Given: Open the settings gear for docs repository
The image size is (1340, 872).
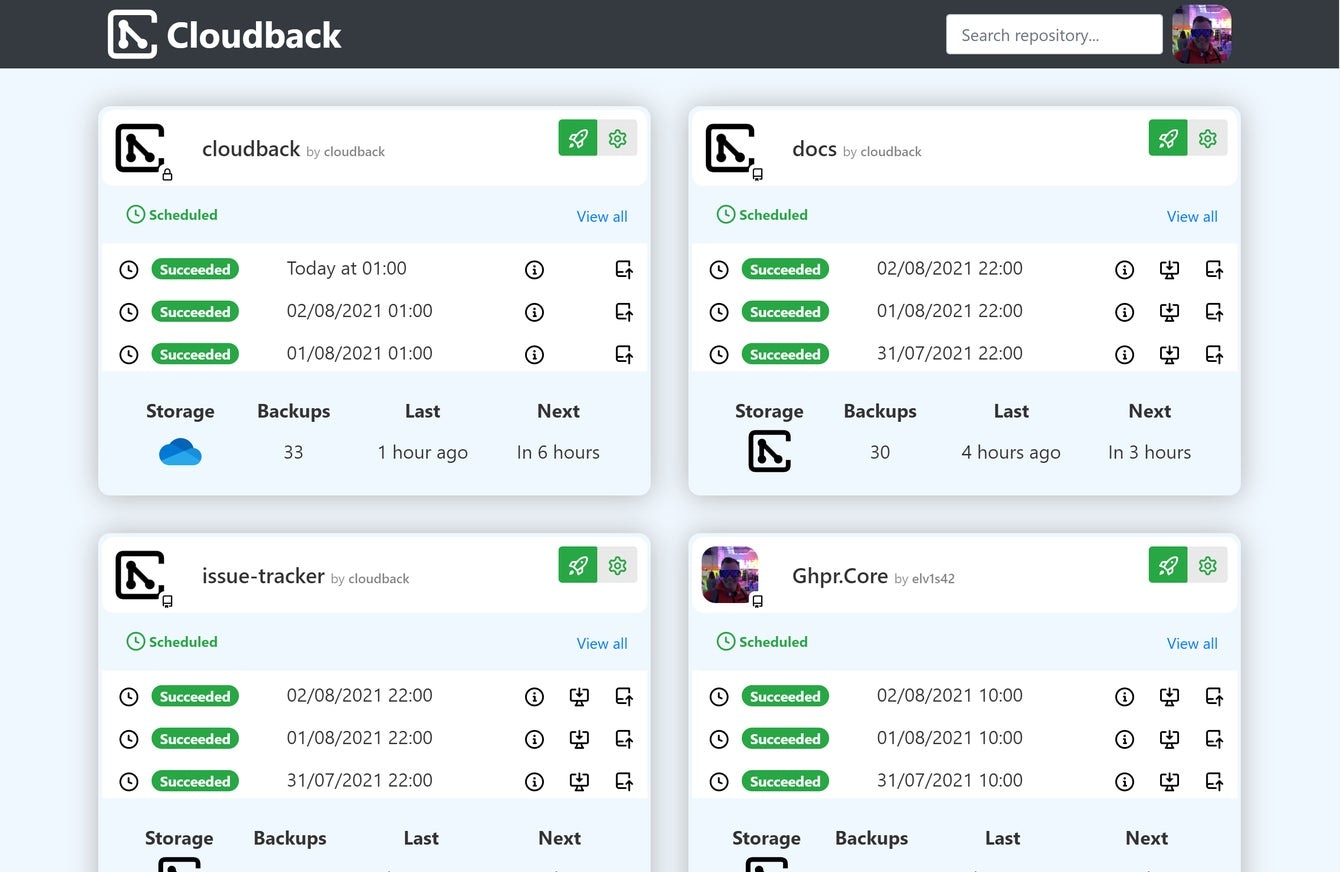Looking at the screenshot, I should click(x=1207, y=138).
